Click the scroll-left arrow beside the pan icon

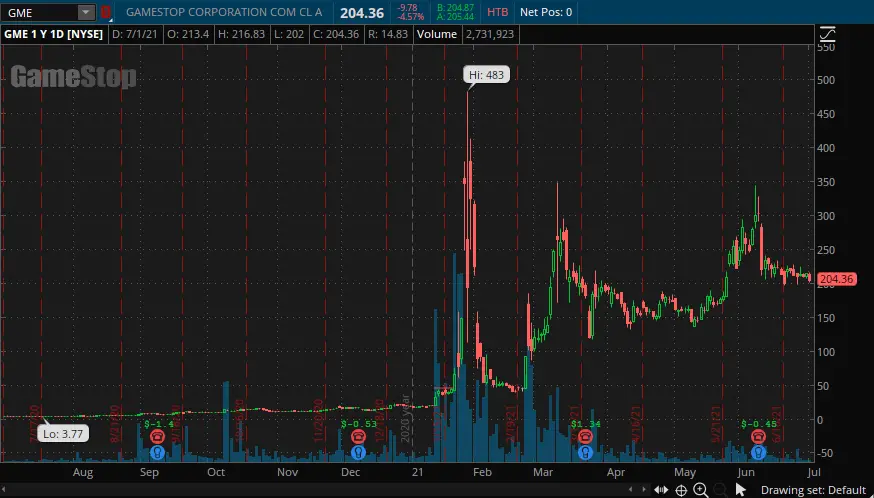pyautogui.click(x=631, y=490)
